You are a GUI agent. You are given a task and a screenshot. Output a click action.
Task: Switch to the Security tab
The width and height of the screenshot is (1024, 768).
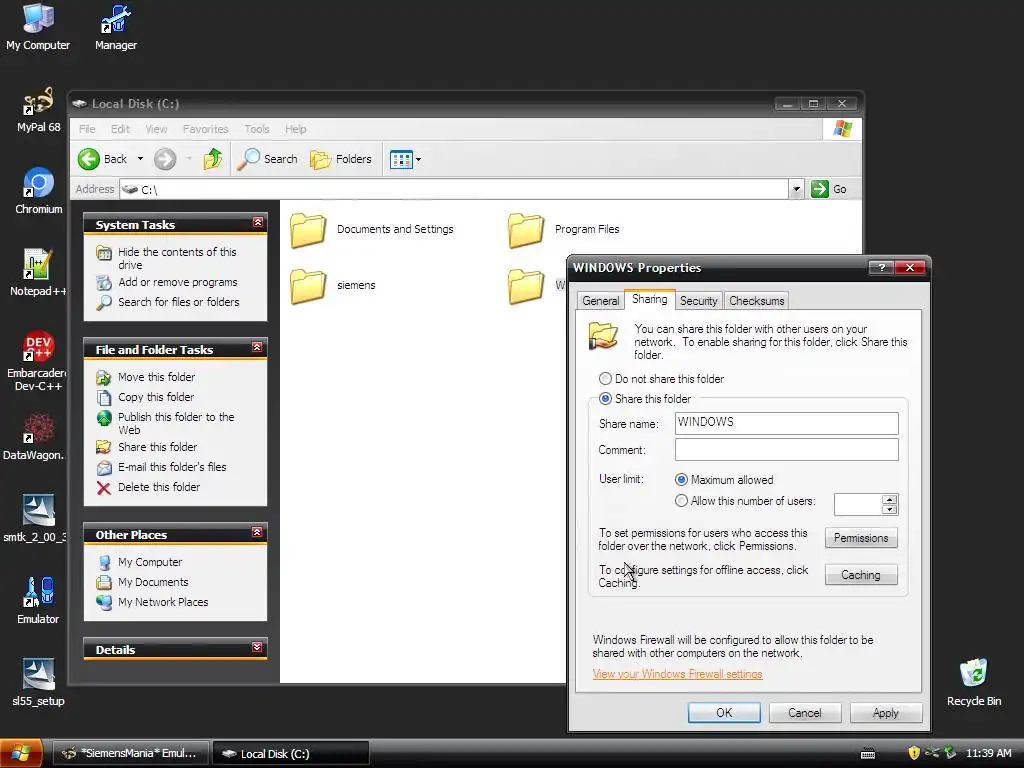(699, 300)
